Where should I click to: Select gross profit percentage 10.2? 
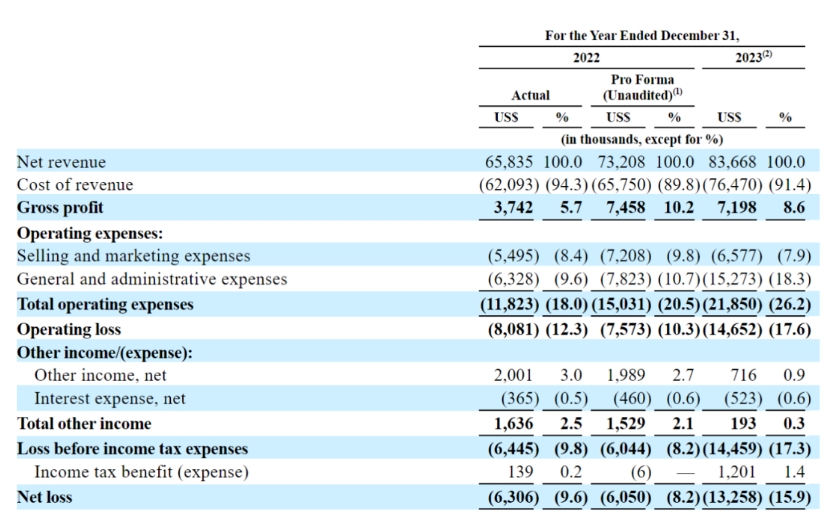(x=679, y=208)
